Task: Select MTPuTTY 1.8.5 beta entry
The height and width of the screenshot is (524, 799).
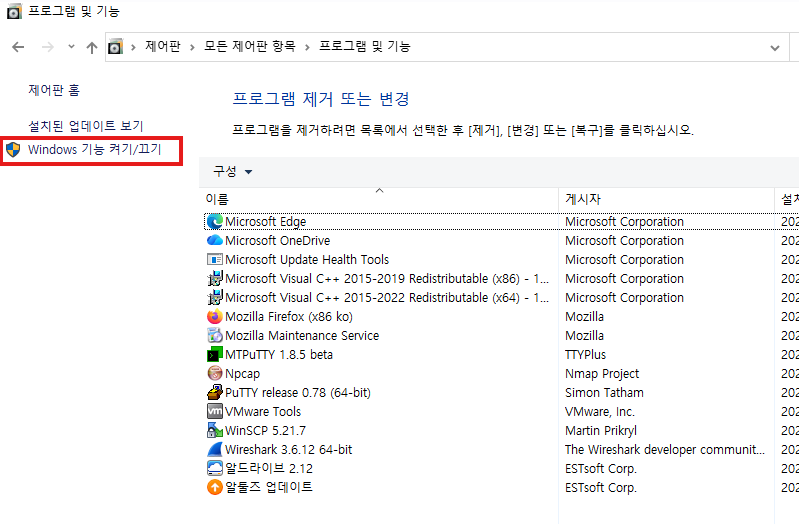Action: click(x=279, y=354)
